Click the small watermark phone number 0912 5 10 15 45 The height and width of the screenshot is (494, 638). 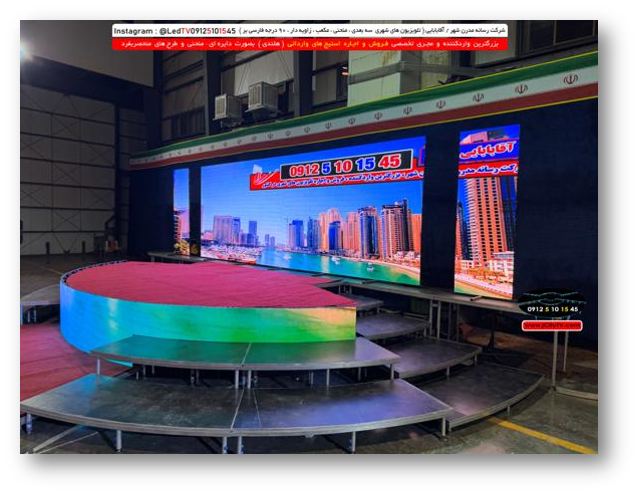[553, 312]
